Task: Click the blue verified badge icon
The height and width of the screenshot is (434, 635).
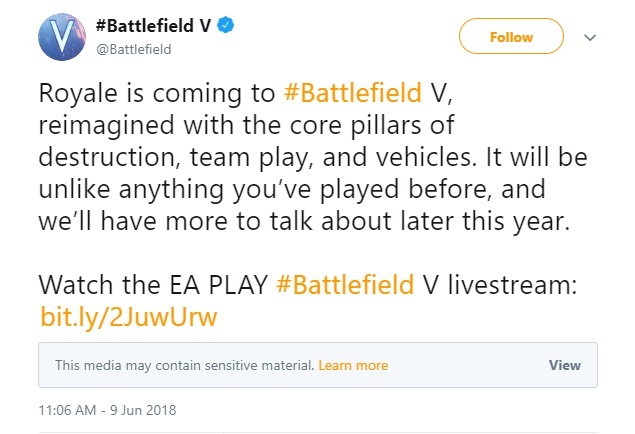Action: [x=227, y=27]
